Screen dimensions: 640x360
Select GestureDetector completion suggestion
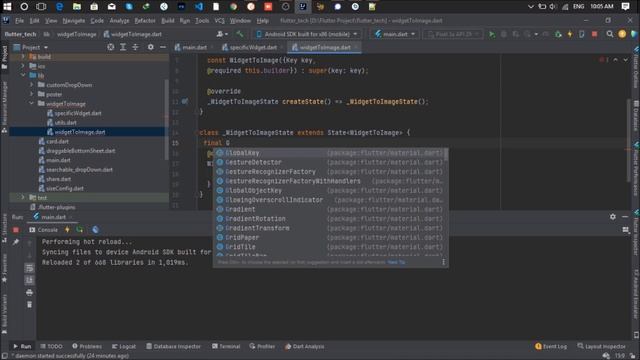pos(329,162)
